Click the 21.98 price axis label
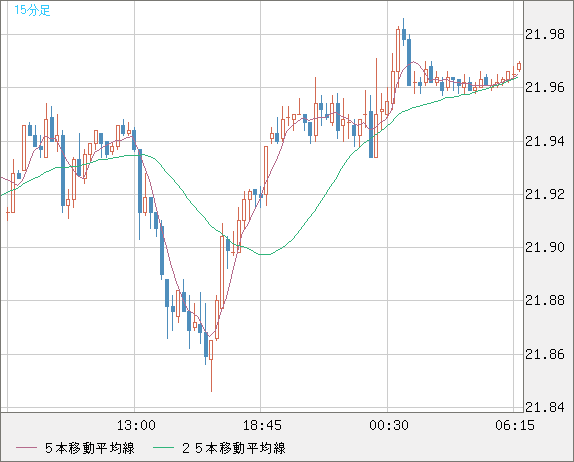574x462 pixels. 545,34
